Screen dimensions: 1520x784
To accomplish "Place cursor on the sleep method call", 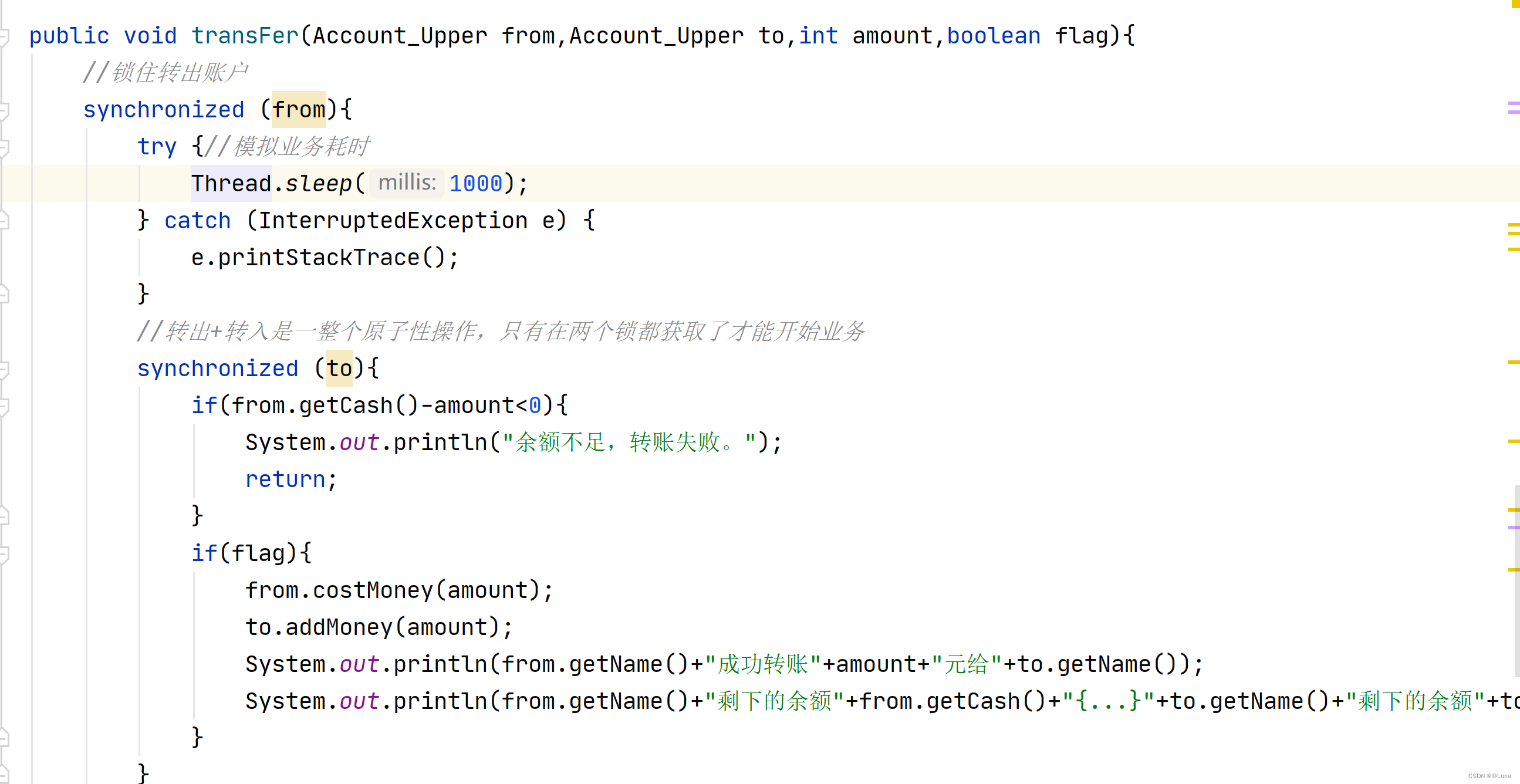I will [319, 184].
